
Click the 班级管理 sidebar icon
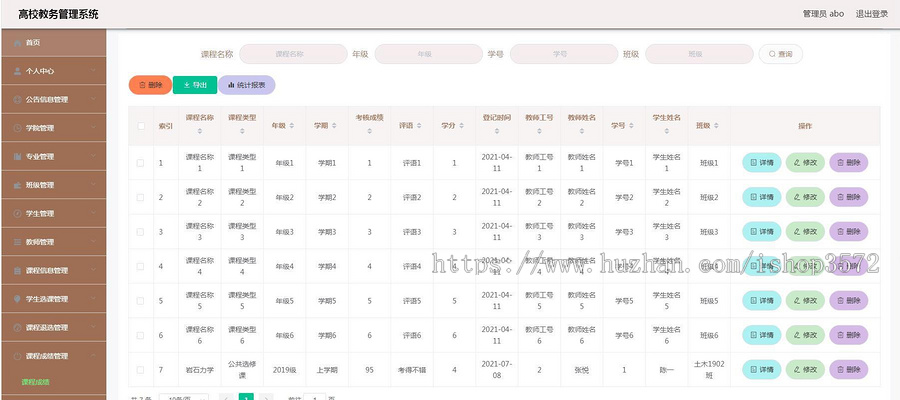tap(17, 185)
